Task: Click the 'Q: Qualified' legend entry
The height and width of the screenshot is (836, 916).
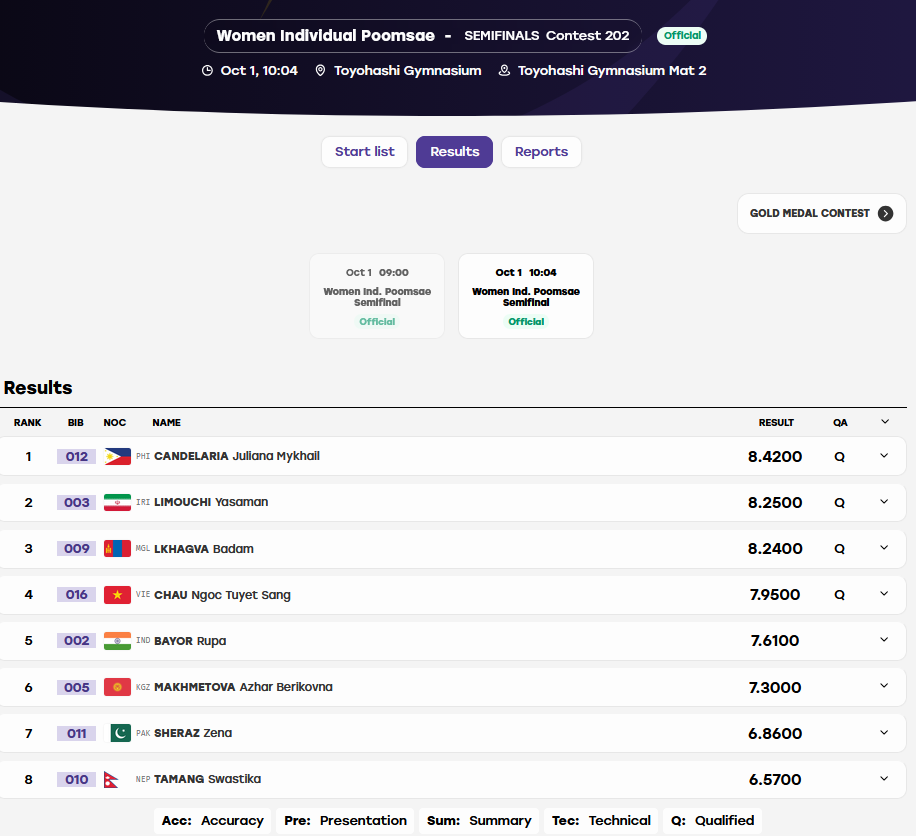Action: click(x=713, y=821)
